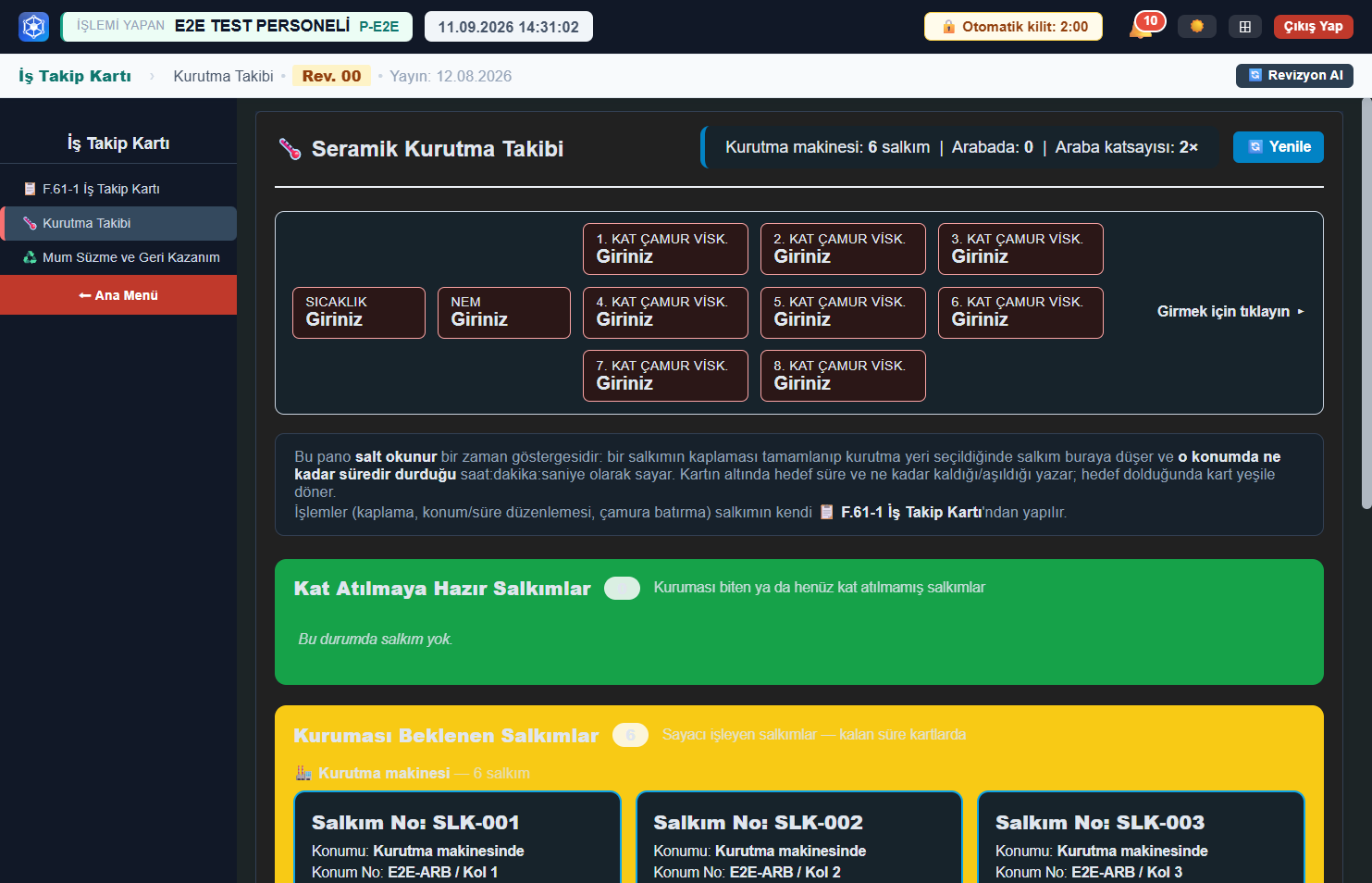Click the 6. KAT ÇAMUR VİSK. field
This screenshot has width=1372, height=883.
[x=1020, y=313]
